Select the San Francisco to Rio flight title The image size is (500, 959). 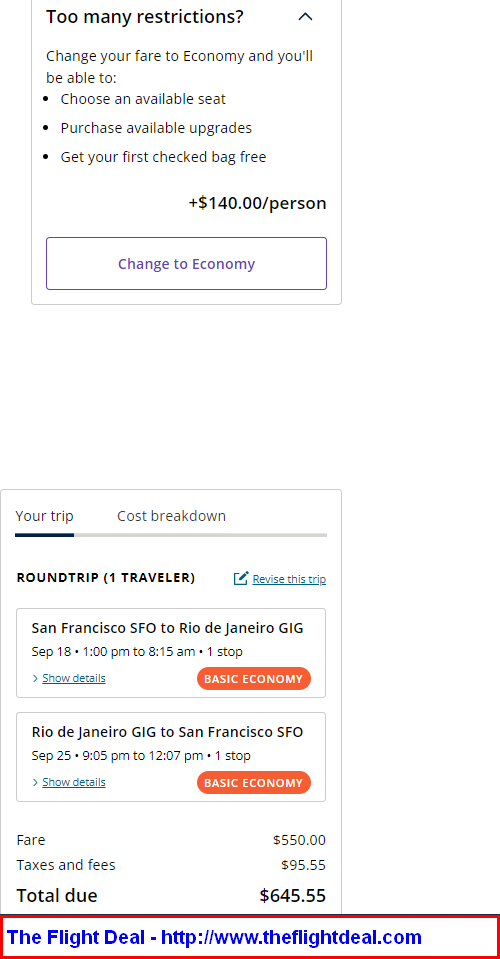pos(167,628)
